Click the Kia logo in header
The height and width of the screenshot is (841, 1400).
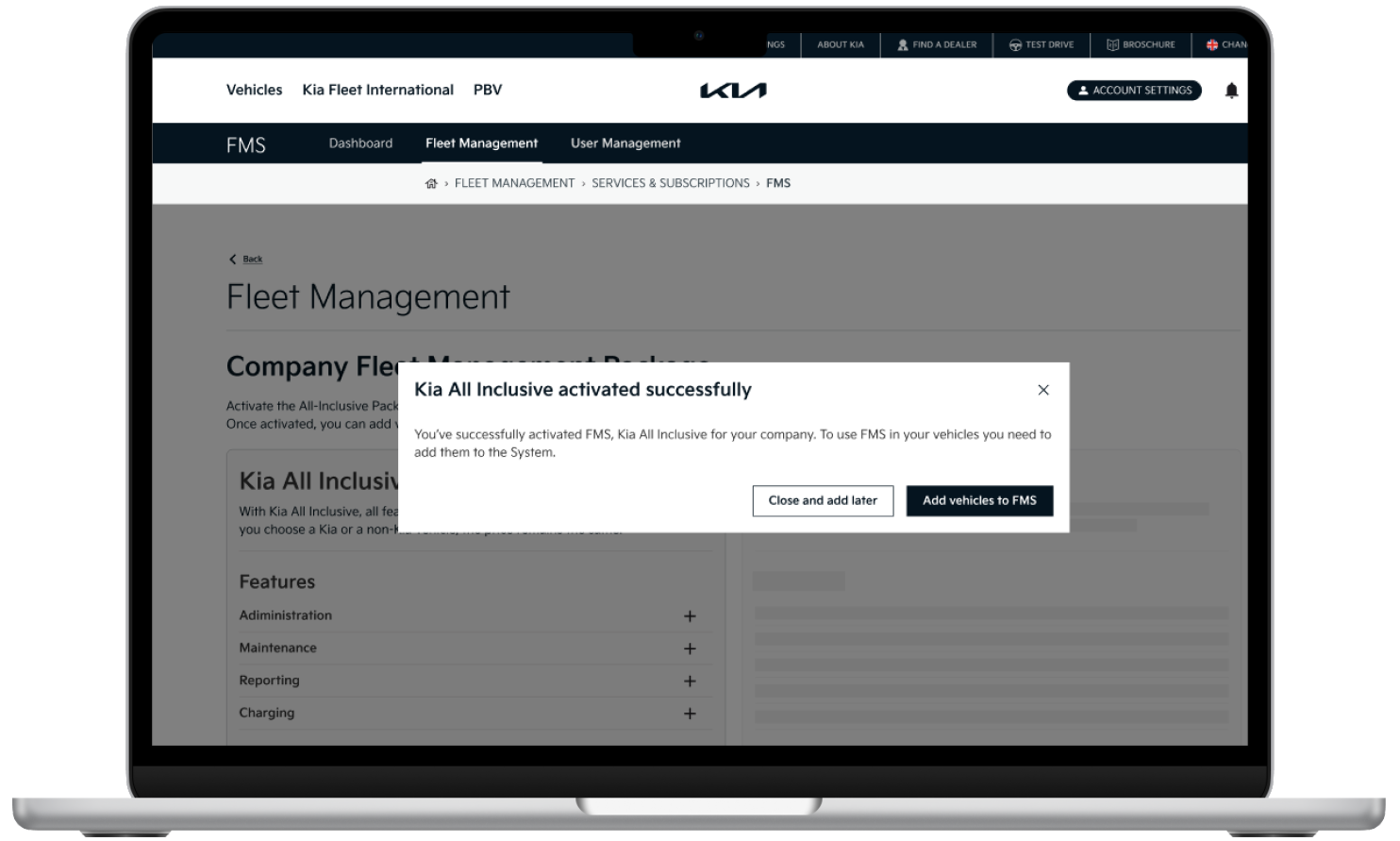[x=732, y=91]
